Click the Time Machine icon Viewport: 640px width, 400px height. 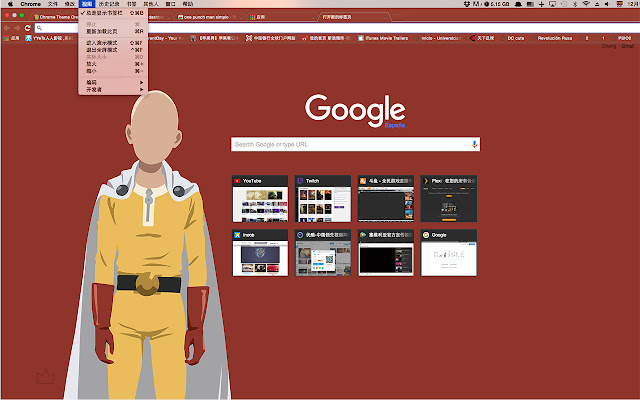(564, 4)
